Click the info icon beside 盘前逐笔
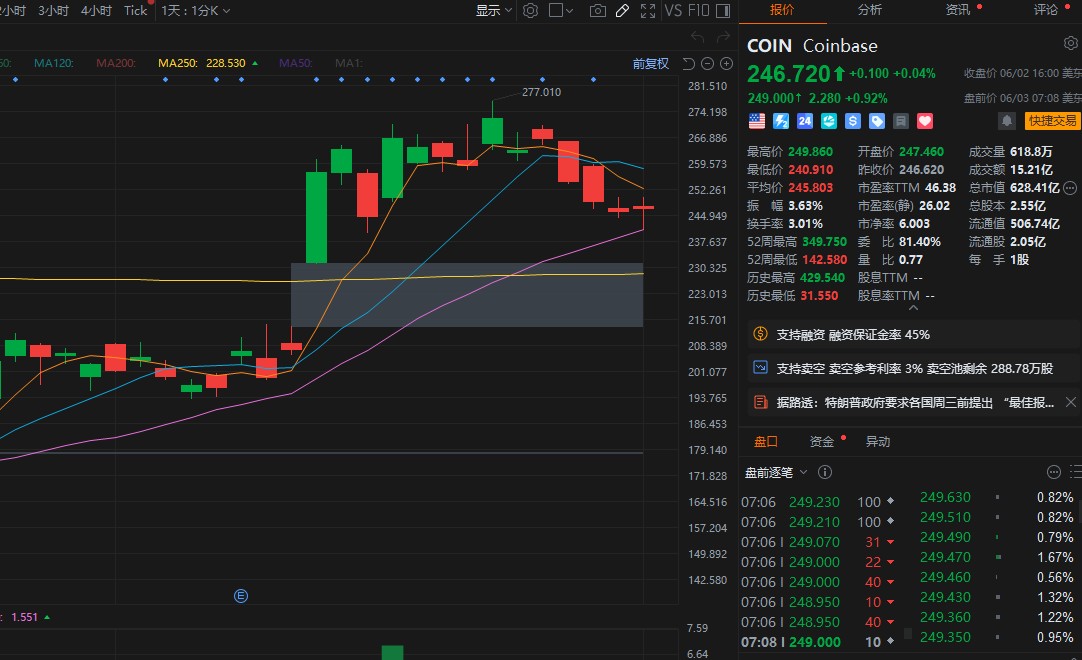The image size is (1082, 660). [x=825, y=472]
